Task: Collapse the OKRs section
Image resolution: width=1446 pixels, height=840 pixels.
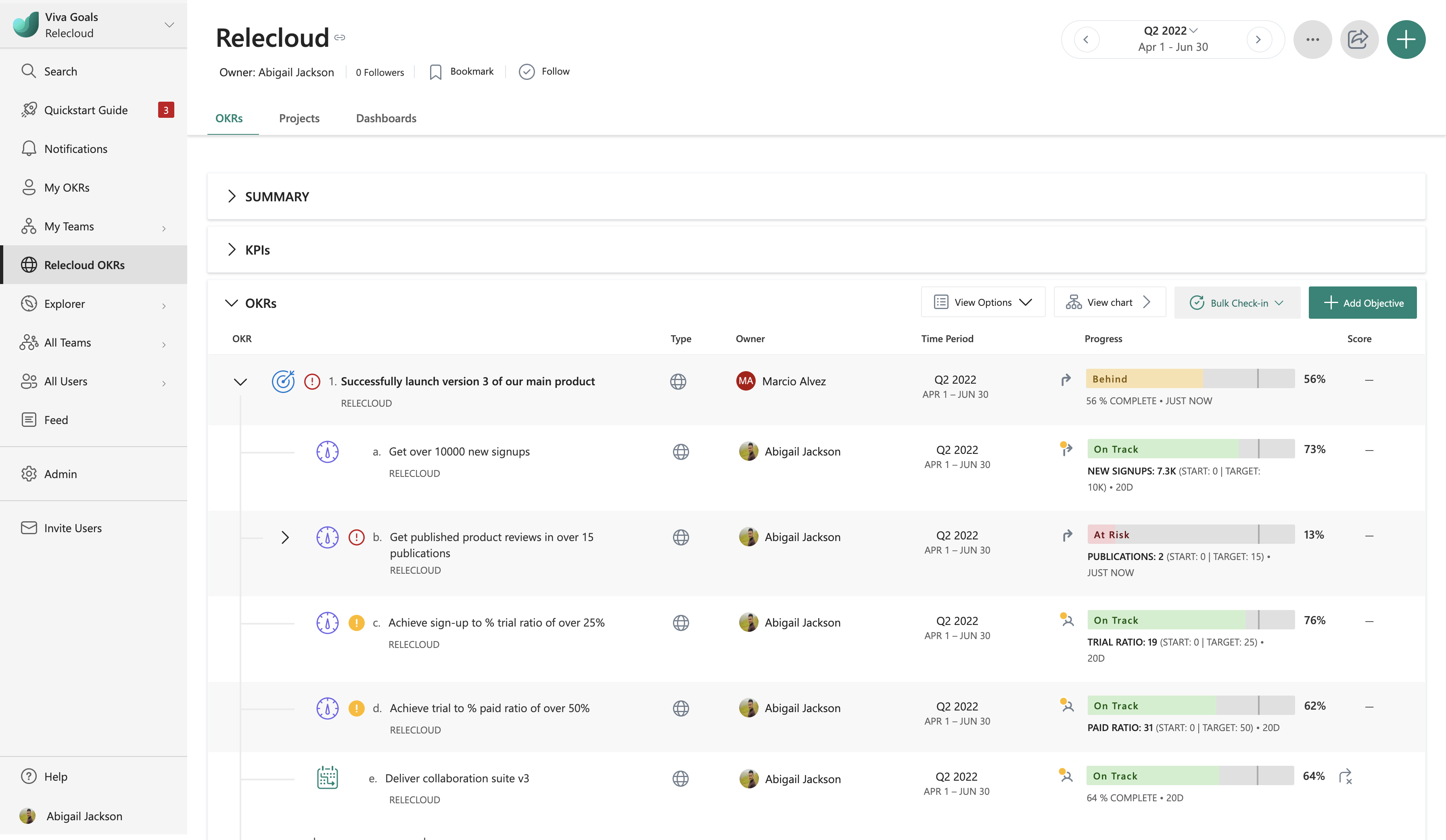Action: pyautogui.click(x=231, y=303)
